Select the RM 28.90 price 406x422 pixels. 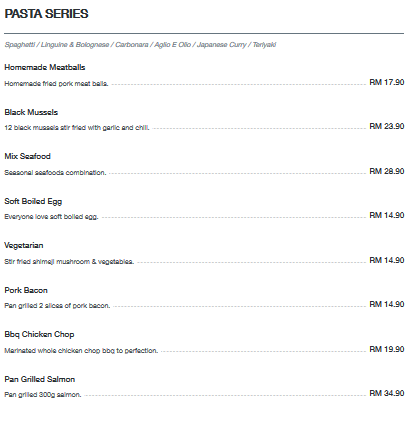coord(387,171)
